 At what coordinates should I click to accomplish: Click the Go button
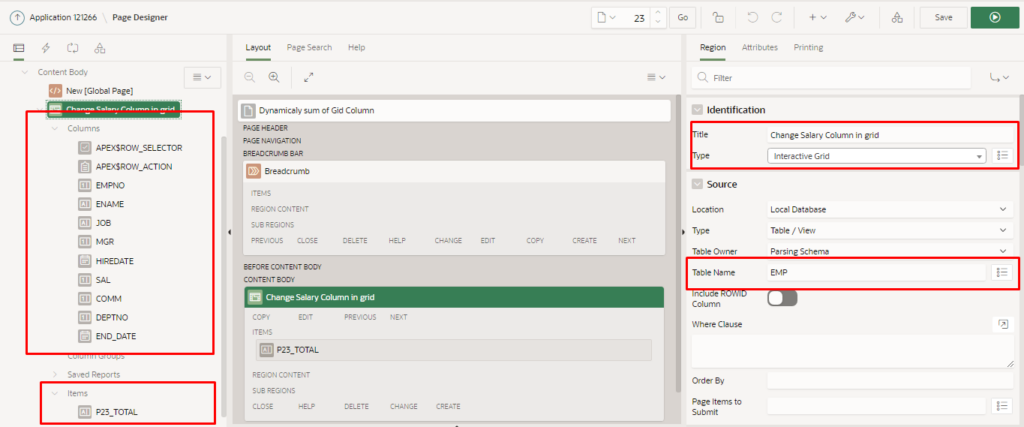point(683,17)
